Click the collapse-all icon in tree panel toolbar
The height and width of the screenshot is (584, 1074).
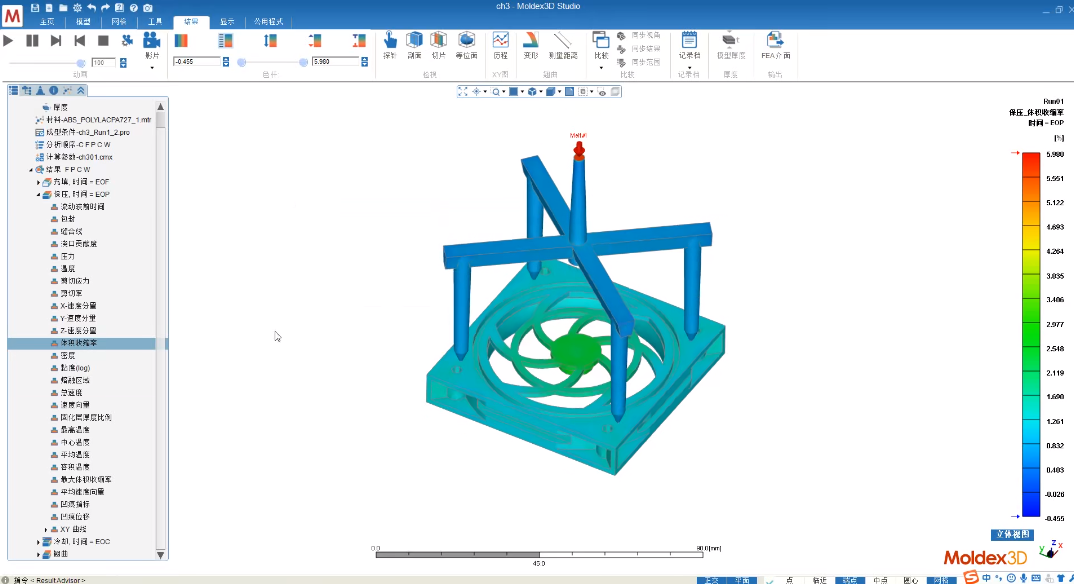(81, 90)
